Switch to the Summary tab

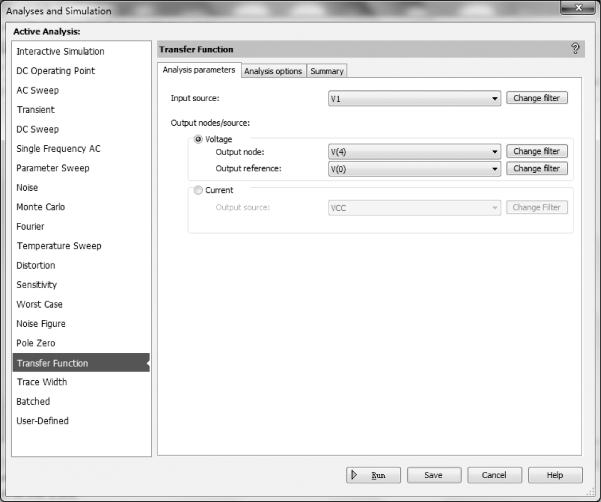[x=327, y=71]
